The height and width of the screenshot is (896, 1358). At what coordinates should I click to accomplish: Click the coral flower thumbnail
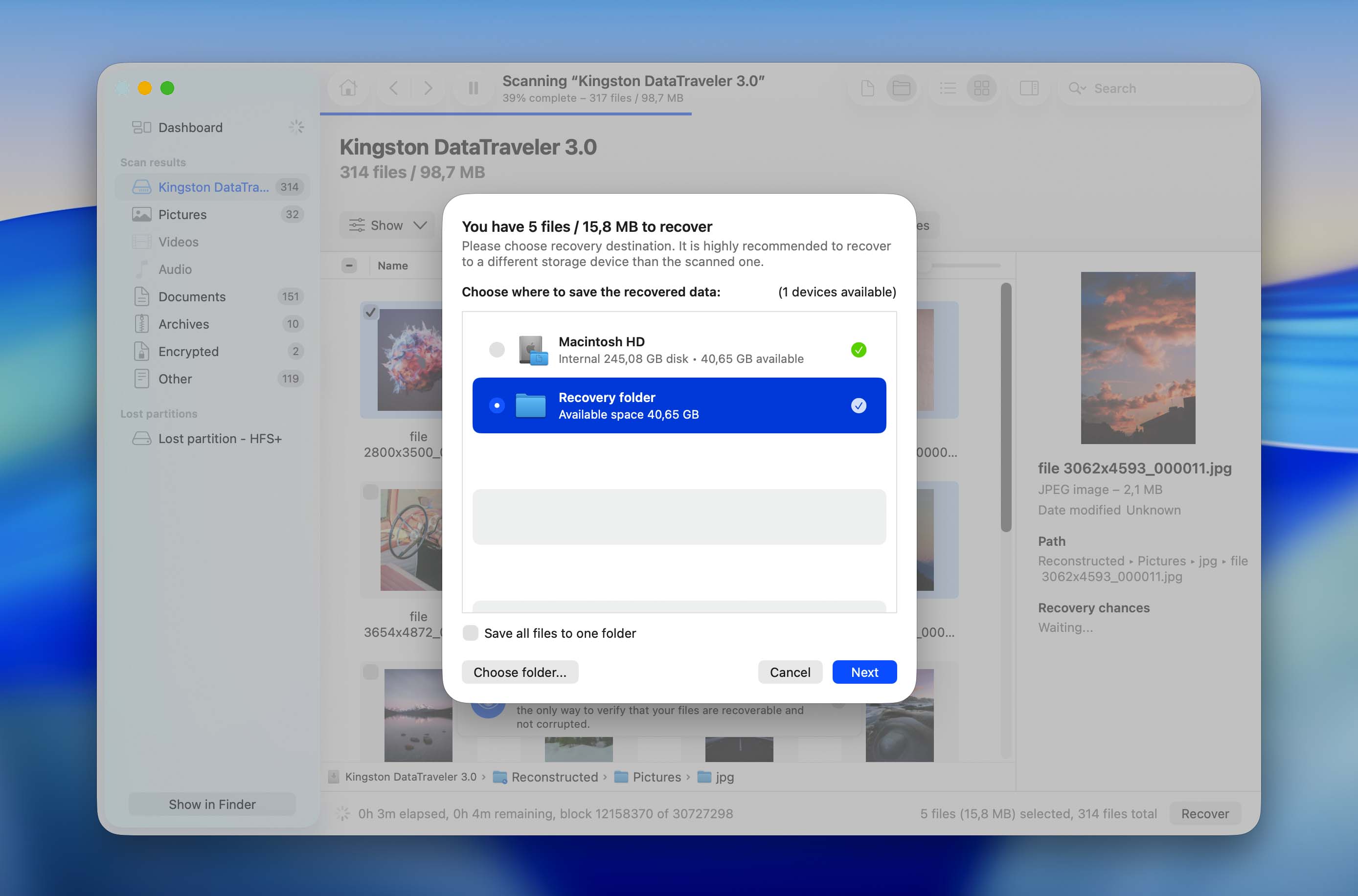[x=410, y=360]
